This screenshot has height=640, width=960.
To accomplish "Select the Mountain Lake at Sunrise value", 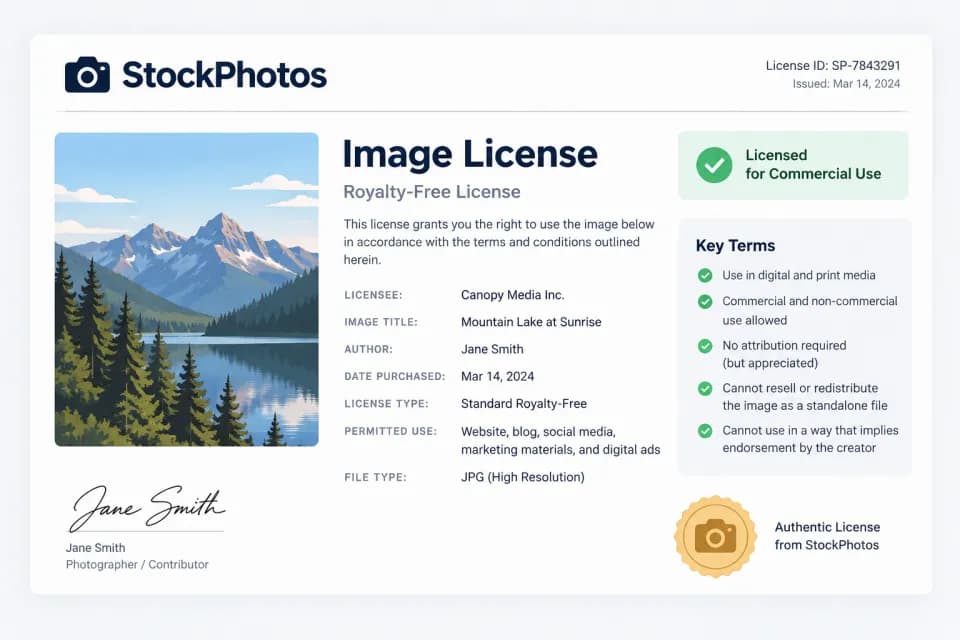I will point(531,322).
